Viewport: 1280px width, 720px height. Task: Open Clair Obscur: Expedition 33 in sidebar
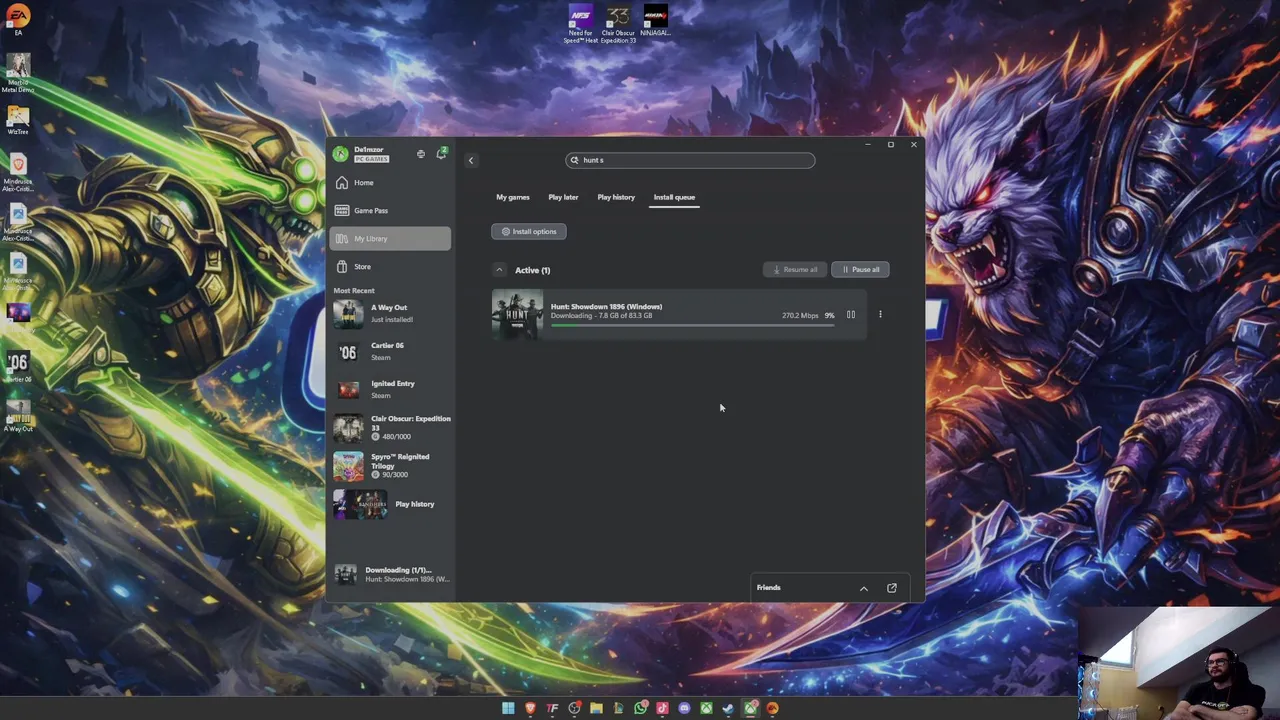click(x=391, y=428)
